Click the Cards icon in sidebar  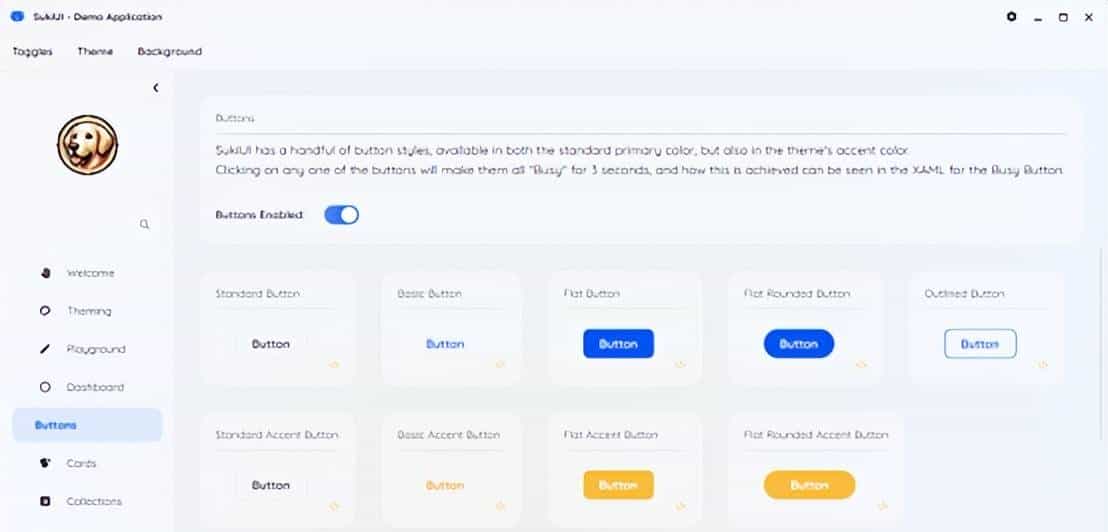tap(45, 463)
